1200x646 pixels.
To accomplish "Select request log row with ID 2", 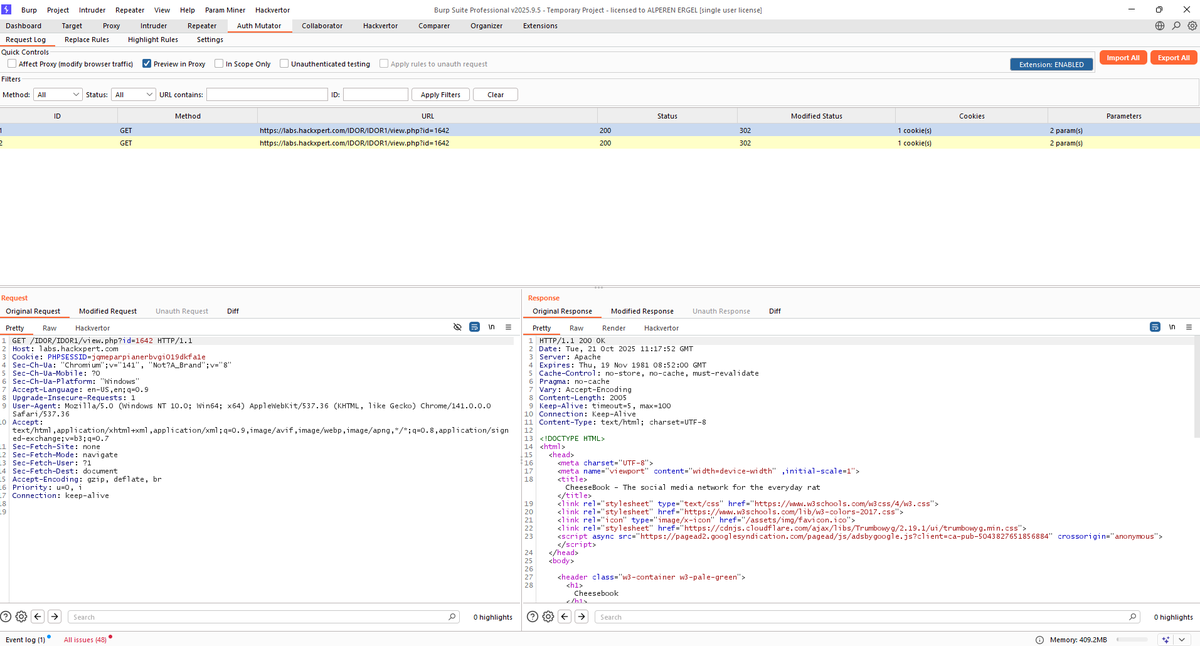I will pos(600,143).
